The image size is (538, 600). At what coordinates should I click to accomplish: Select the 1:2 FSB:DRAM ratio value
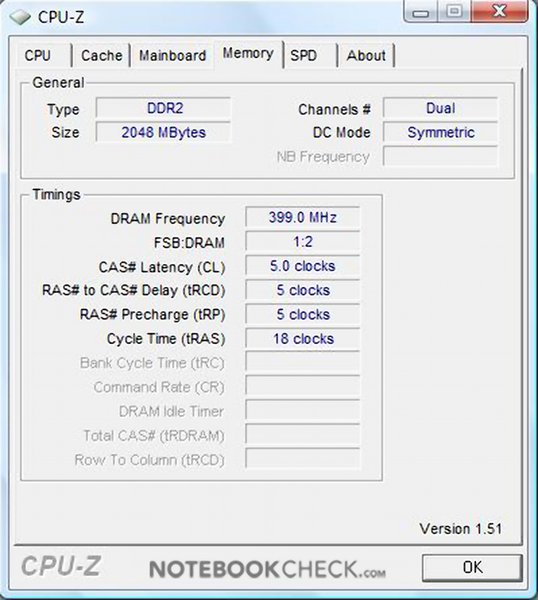[303, 242]
